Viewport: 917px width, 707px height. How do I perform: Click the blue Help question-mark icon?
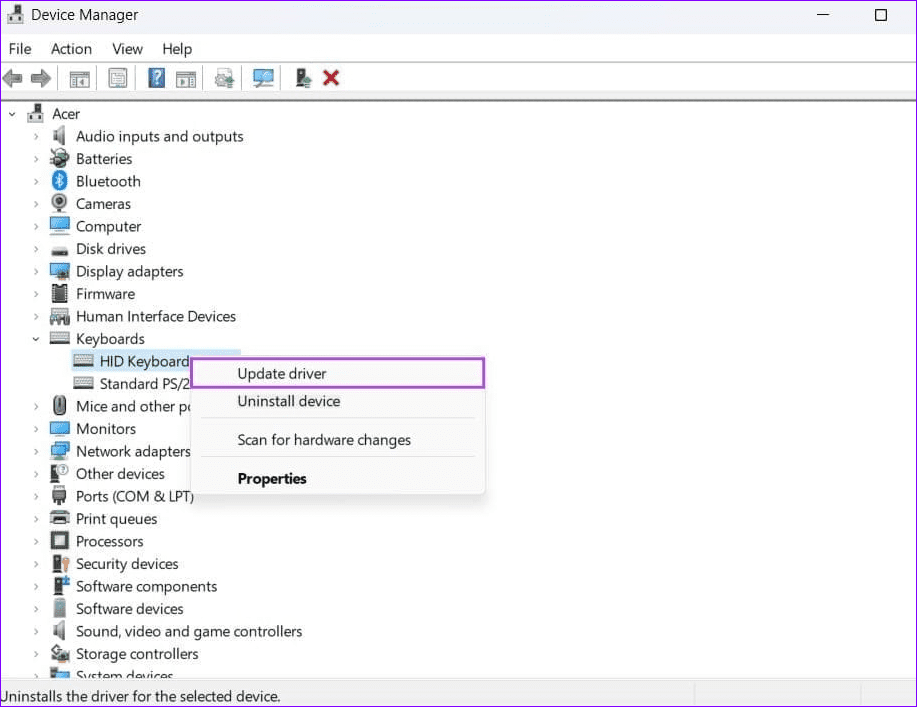(156, 78)
